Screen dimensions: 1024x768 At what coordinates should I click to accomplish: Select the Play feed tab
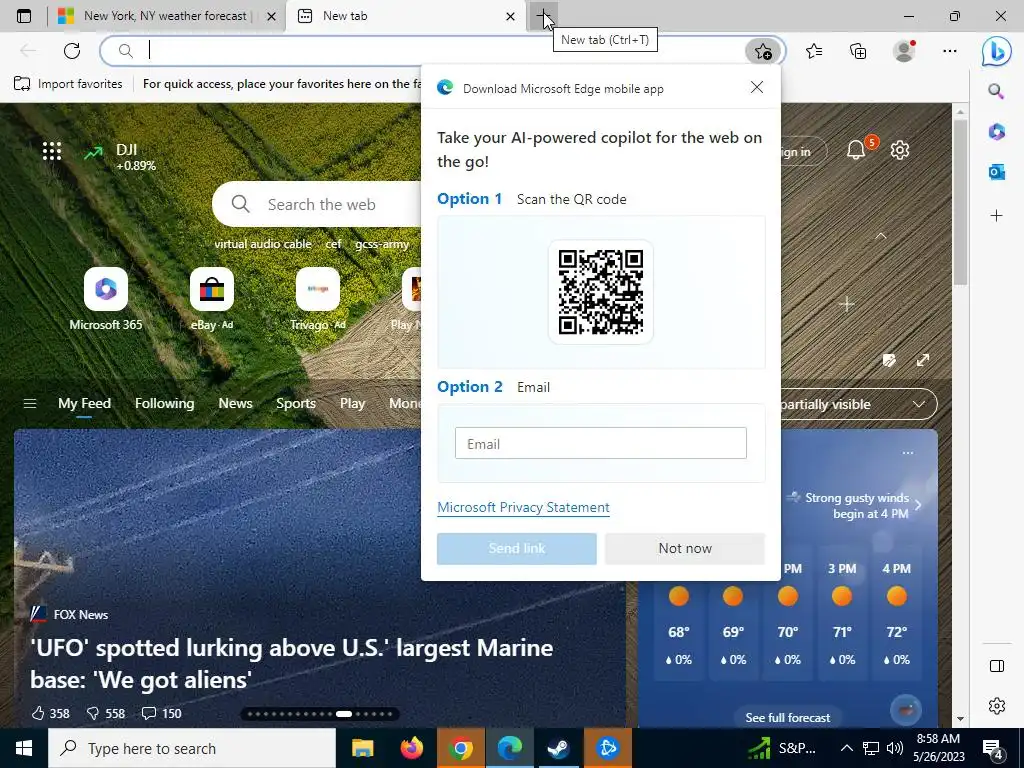352,404
